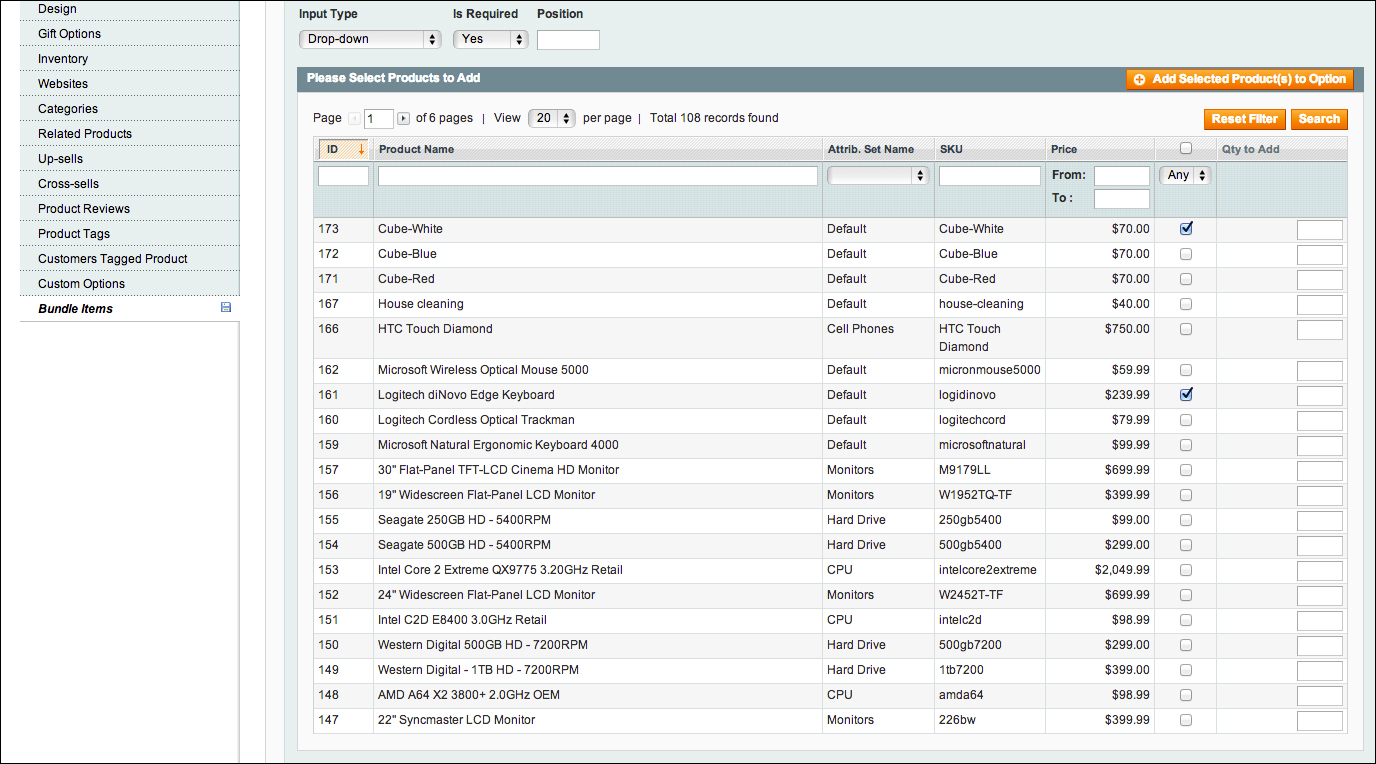The image size is (1376, 764).
Task: Click Qty to Add field for Logitech diNovo
Action: click(1320, 396)
